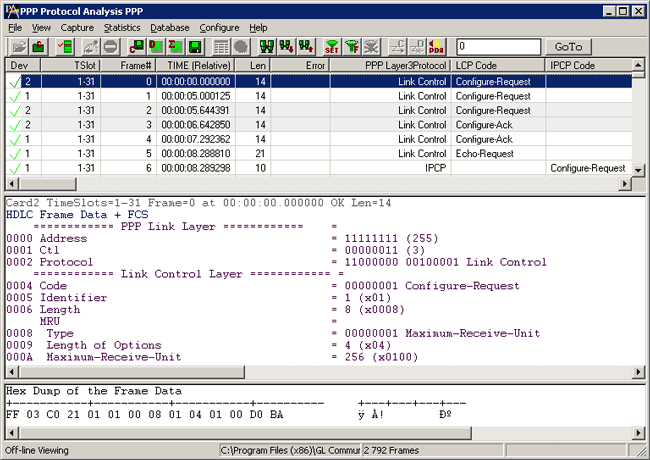Select the row with time 00:00:05.000125
This screenshot has height=460, width=650.
coord(319,96)
